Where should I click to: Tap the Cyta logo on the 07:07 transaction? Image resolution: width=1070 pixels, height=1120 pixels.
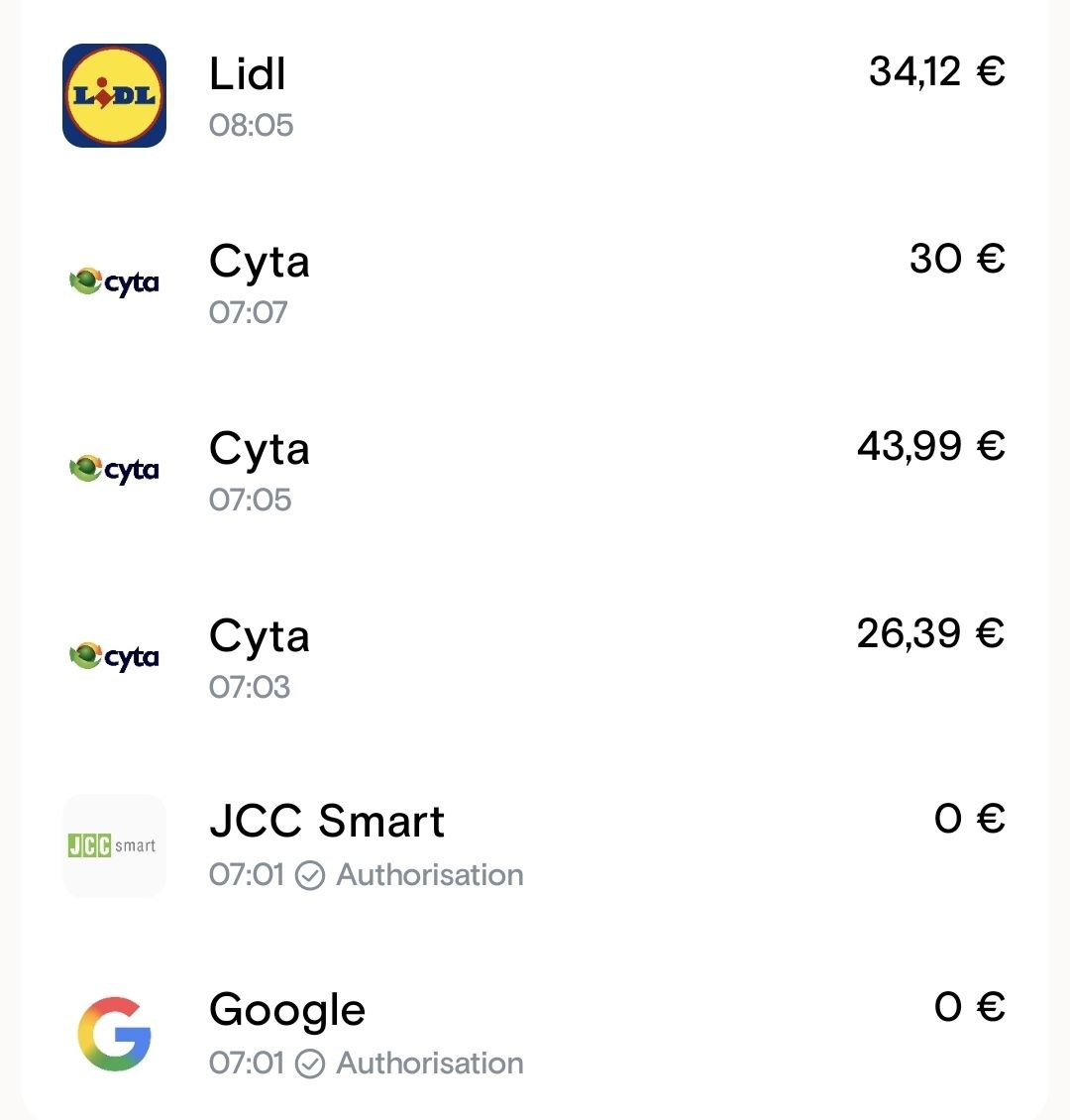click(114, 283)
